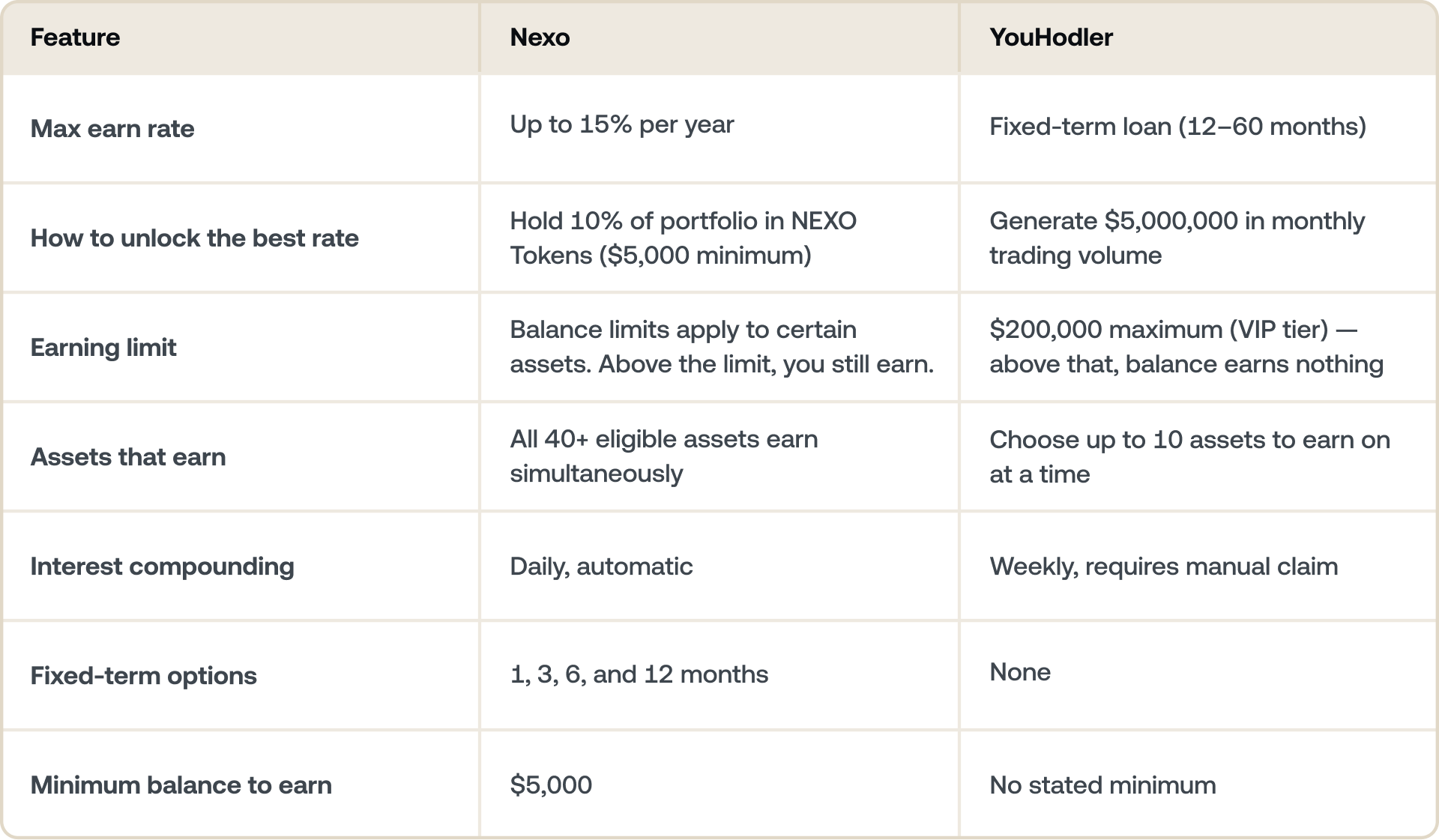Select the Interest compounding row label
The height and width of the screenshot is (840, 1439).
tap(162, 566)
